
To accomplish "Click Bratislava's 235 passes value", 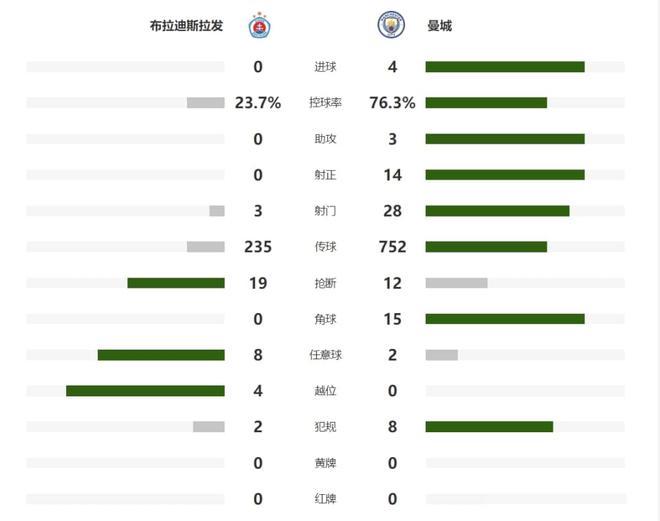I will pyautogui.click(x=258, y=247).
